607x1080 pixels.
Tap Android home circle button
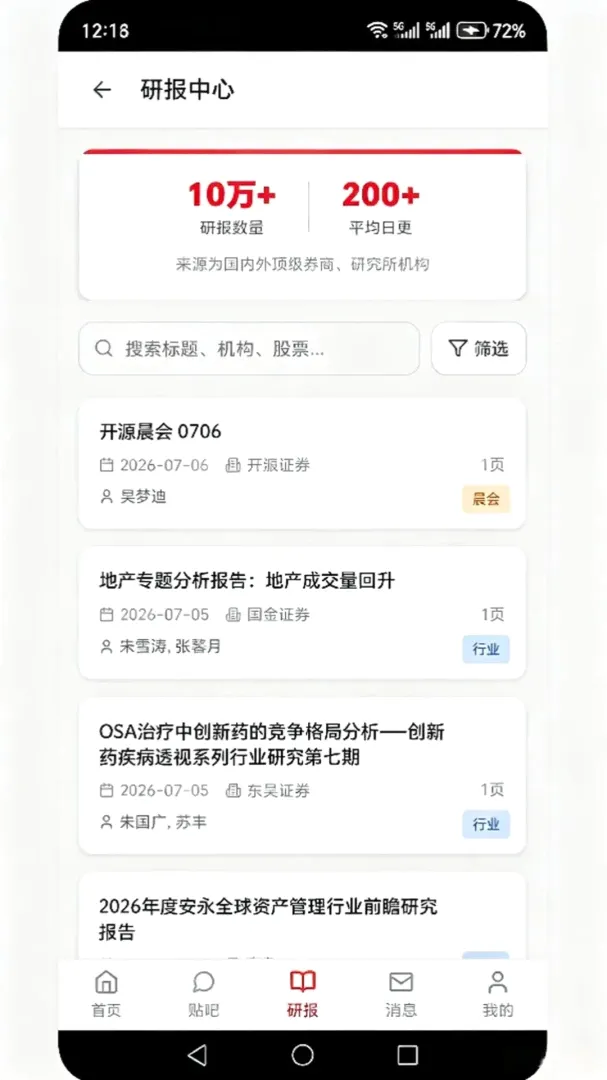tap(302, 1055)
